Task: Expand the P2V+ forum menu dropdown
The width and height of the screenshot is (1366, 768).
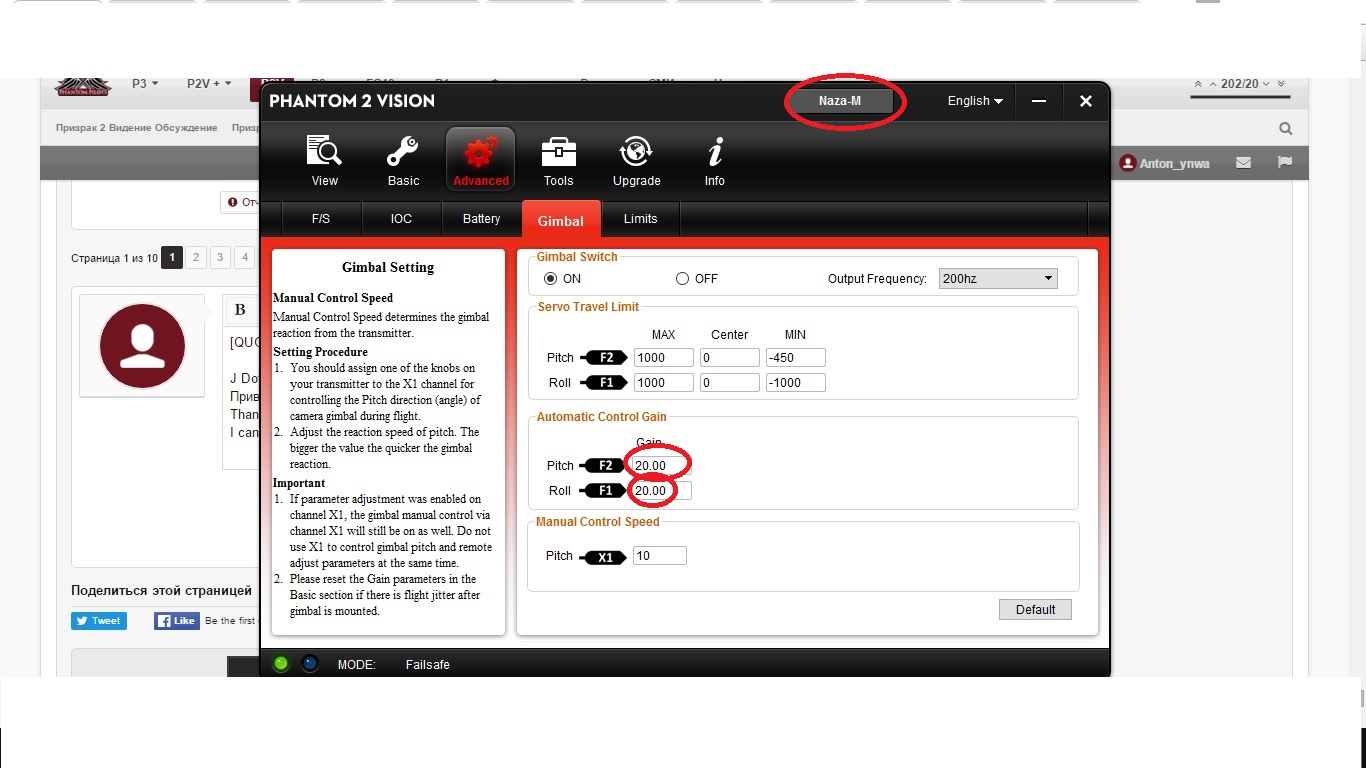Action: pyautogui.click(x=209, y=84)
